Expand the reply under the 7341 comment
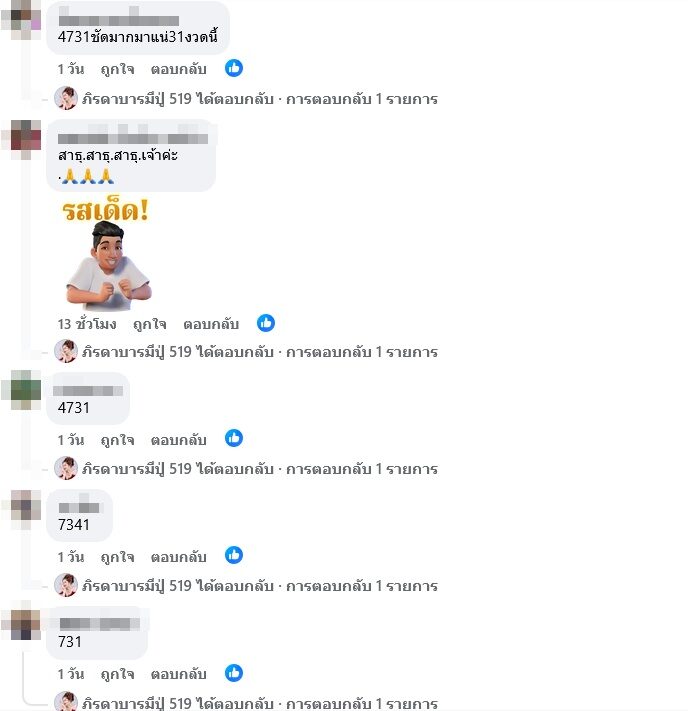Image resolution: width=688 pixels, height=711 pixels. (x=260, y=586)
